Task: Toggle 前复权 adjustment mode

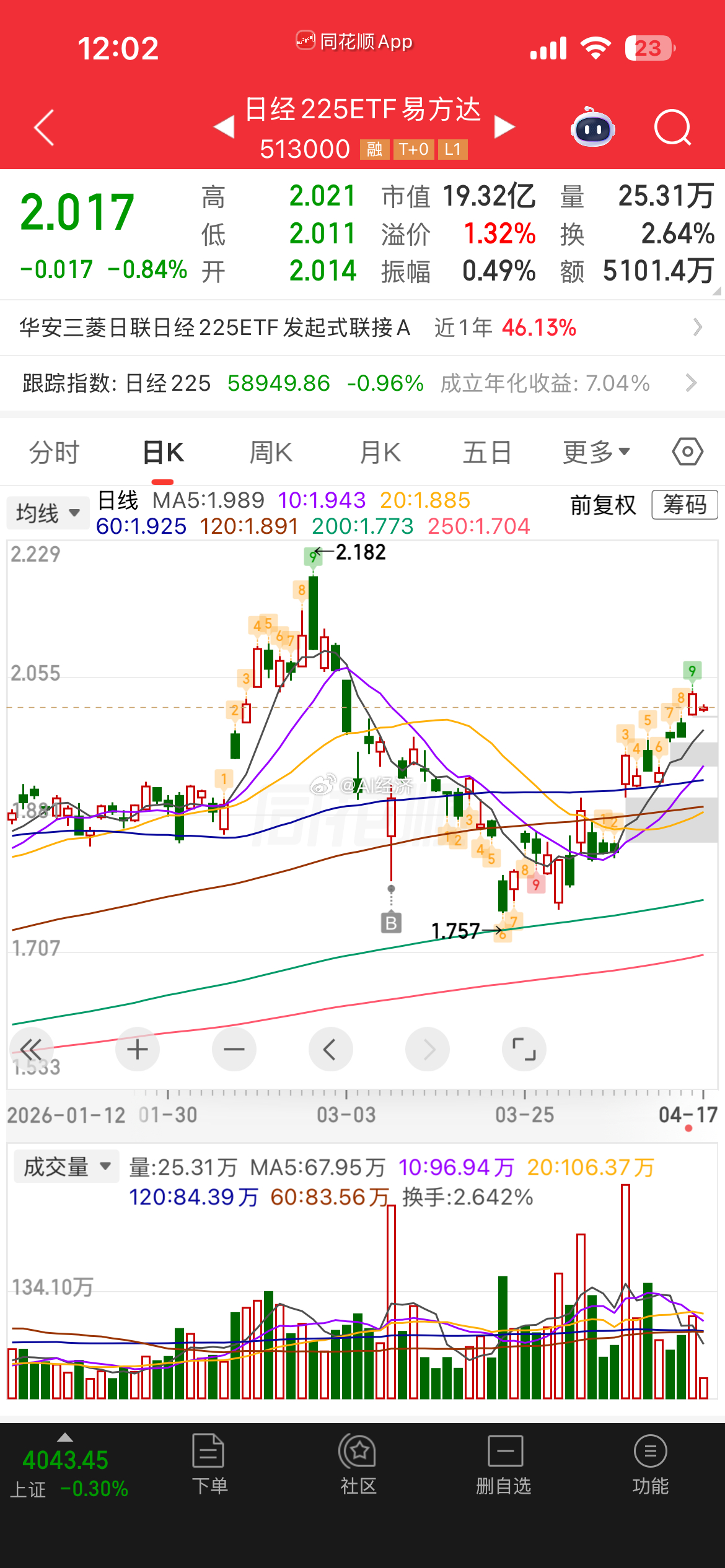Action: point(603,505)
